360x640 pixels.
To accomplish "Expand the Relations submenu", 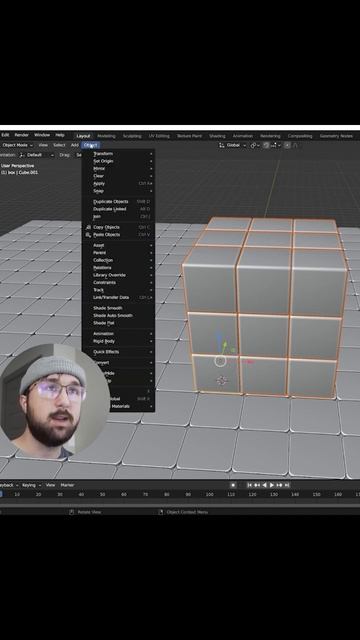I will coord(118,268).
